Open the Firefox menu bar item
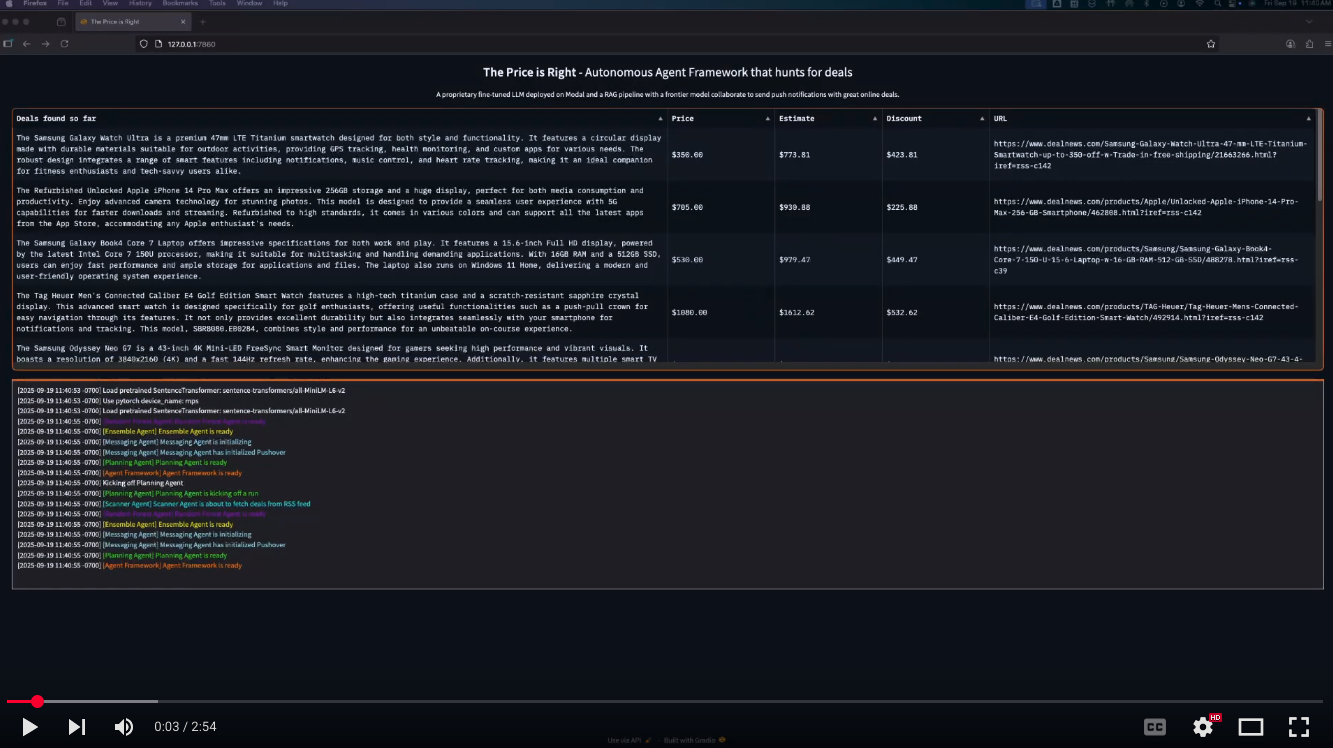The height and width of the screenshot is (748, 1333). pos(34,3)
